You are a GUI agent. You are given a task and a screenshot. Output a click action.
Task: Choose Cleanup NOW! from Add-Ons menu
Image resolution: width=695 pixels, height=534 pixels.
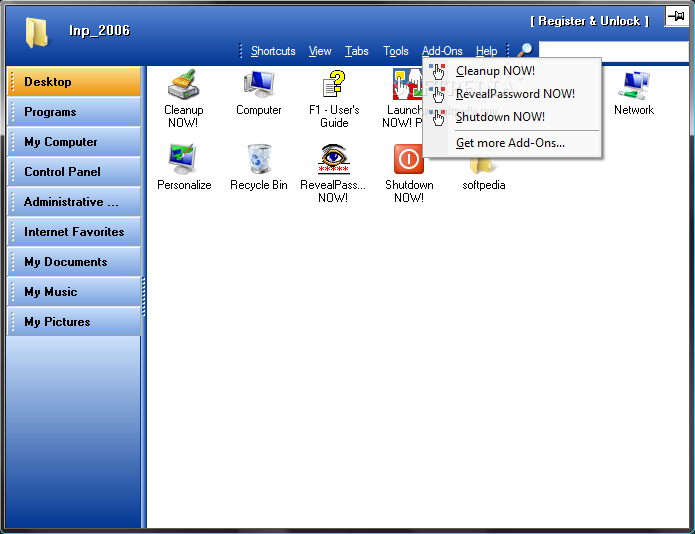pos(512,71)
